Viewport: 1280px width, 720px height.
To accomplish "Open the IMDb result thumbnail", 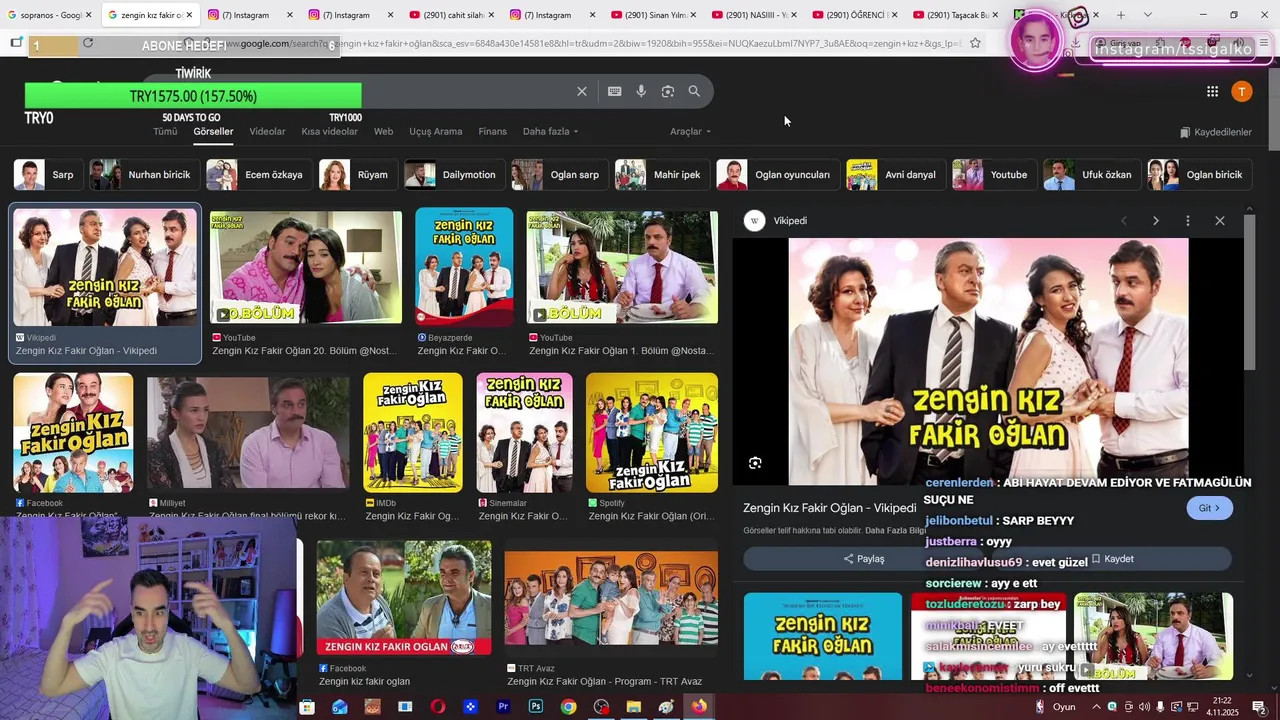I will [413, 432].
